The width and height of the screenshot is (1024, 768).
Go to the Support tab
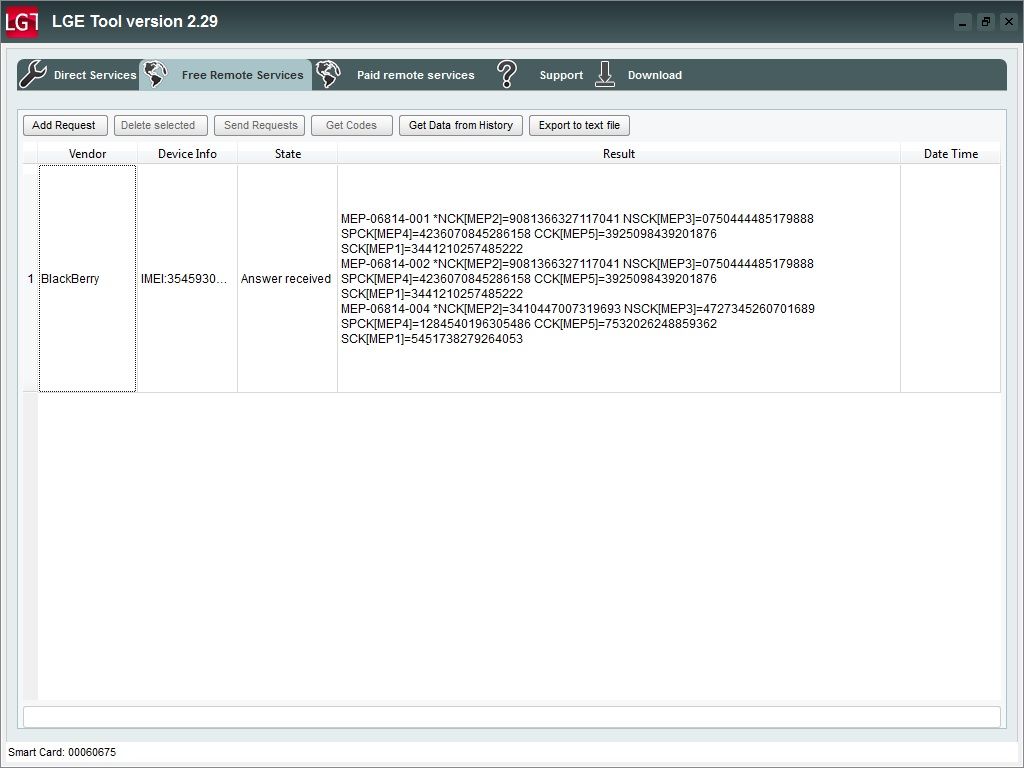(540, 74)
